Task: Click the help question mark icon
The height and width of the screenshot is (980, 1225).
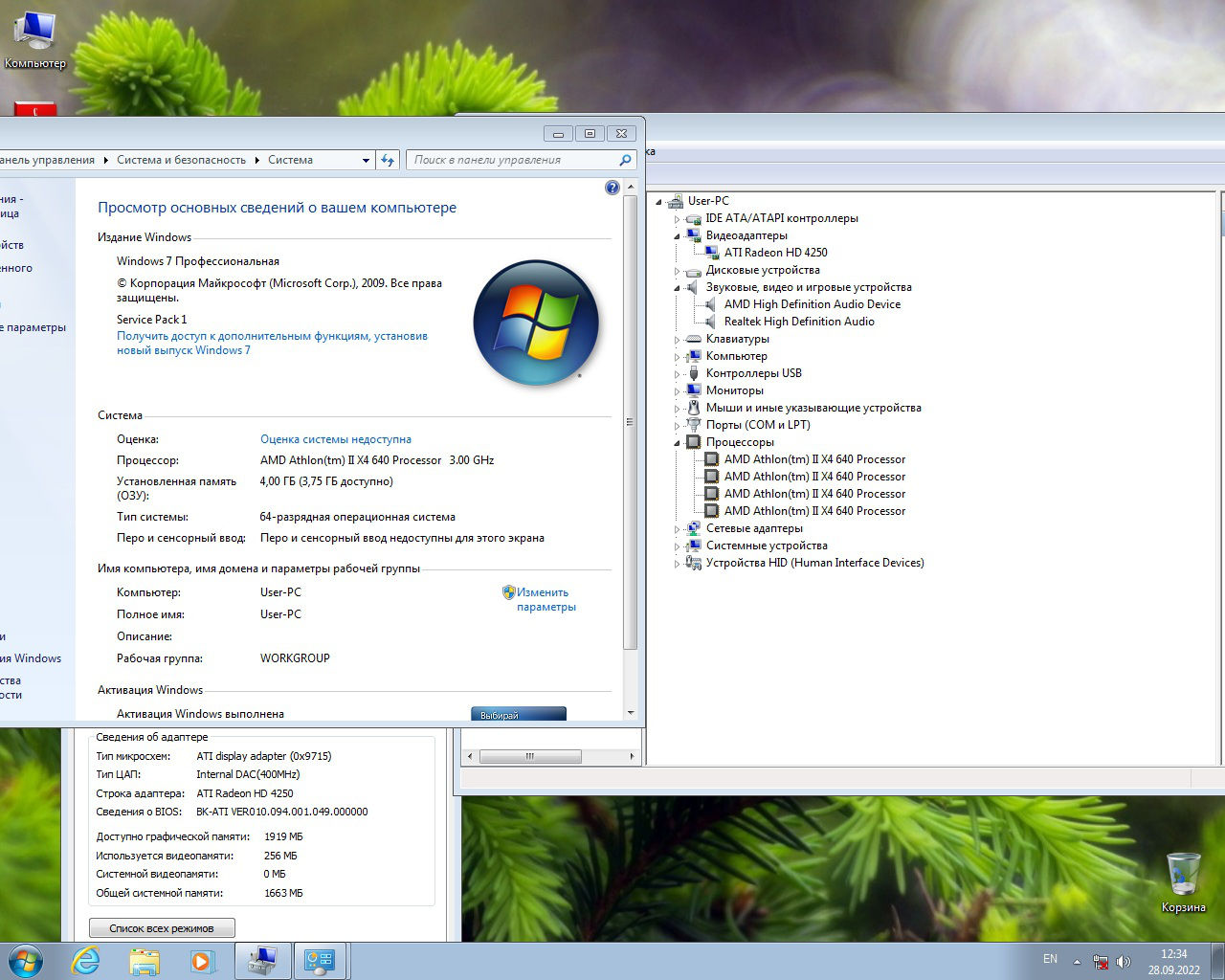Action: [612, 188]
